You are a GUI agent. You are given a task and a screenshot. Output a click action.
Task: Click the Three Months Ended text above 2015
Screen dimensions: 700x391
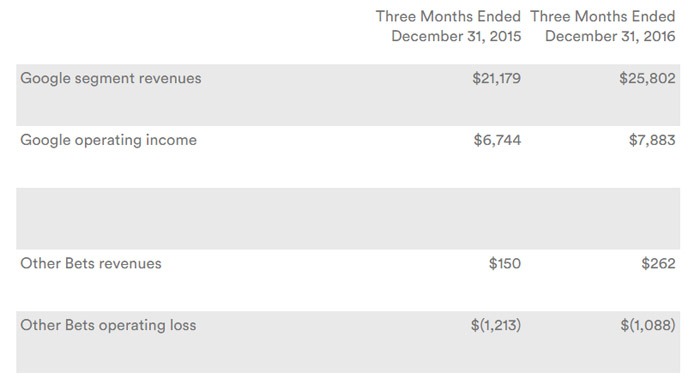coord(448,17)
